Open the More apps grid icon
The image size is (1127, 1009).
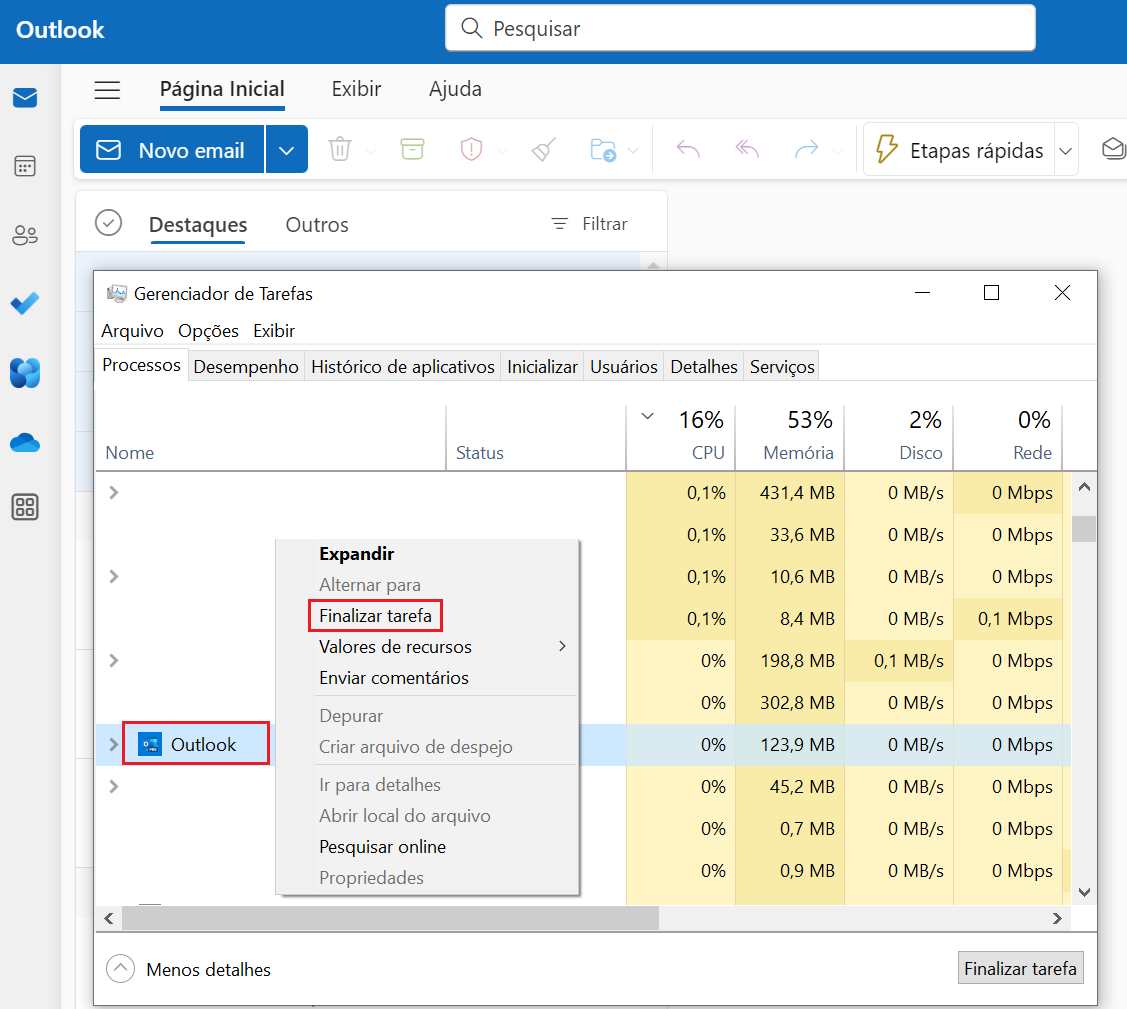pos(25,507)
